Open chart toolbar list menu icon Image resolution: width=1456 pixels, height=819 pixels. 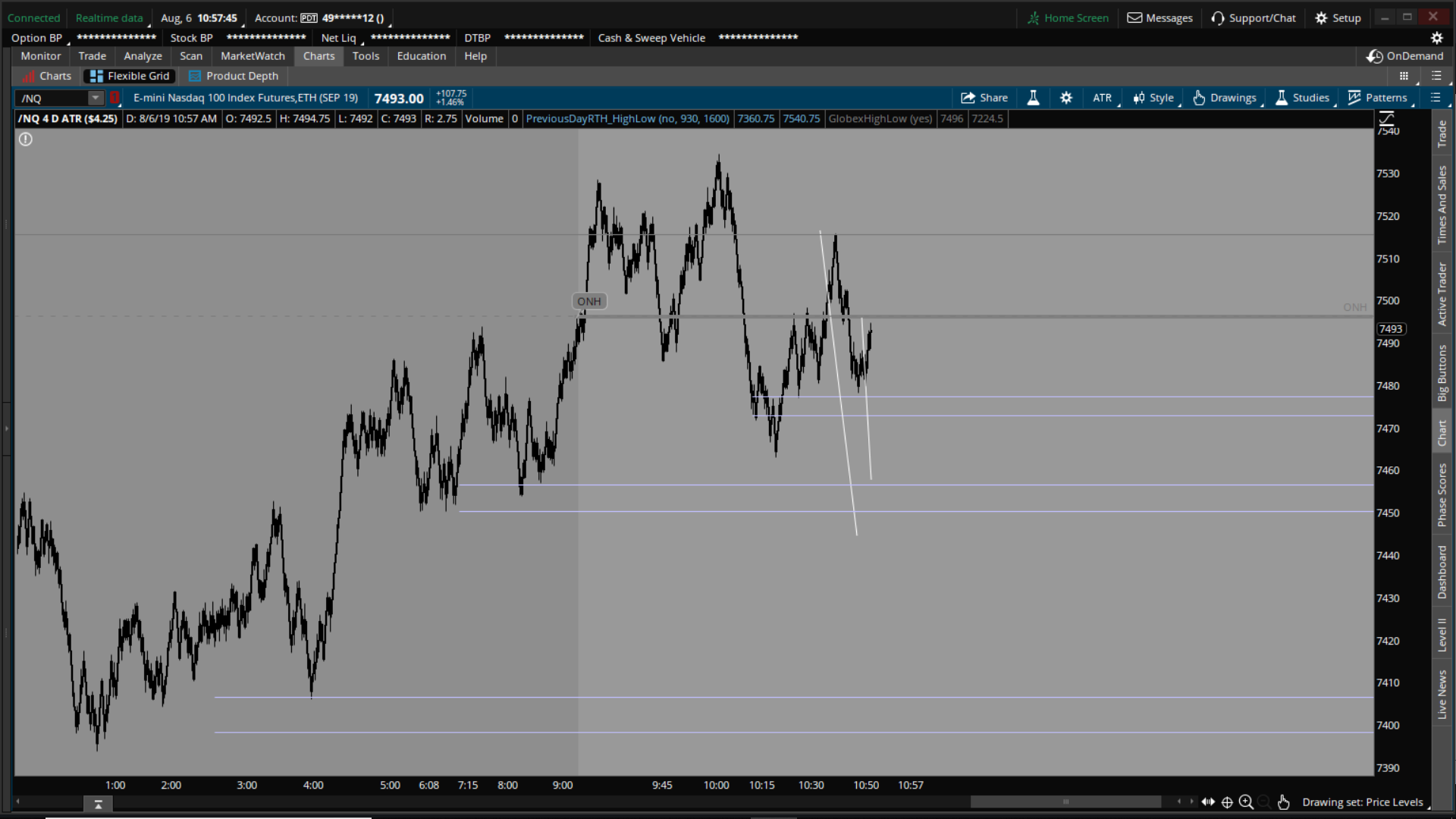pos(1435,98)
